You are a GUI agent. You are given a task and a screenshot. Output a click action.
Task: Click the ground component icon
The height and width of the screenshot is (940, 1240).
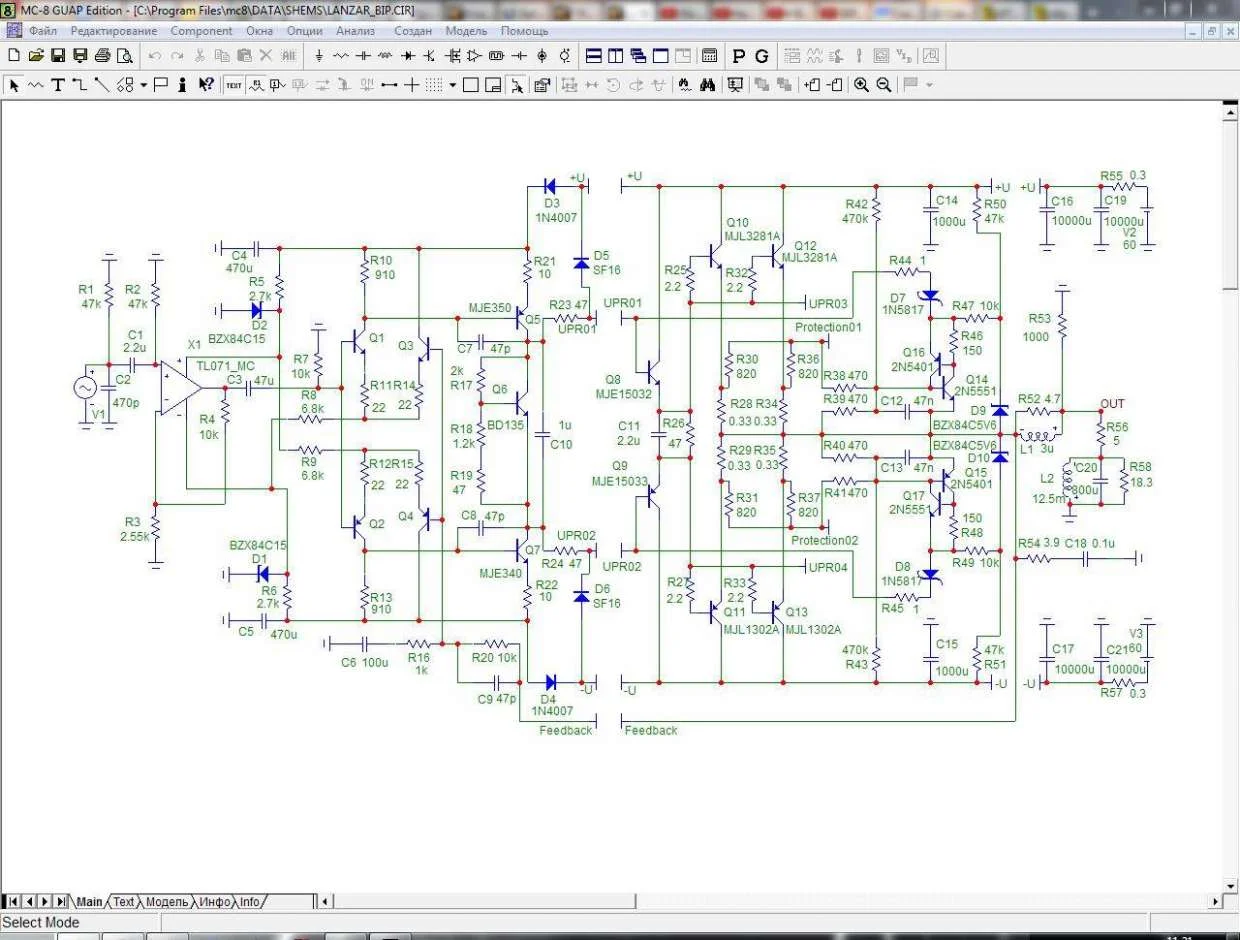(319, 56)
